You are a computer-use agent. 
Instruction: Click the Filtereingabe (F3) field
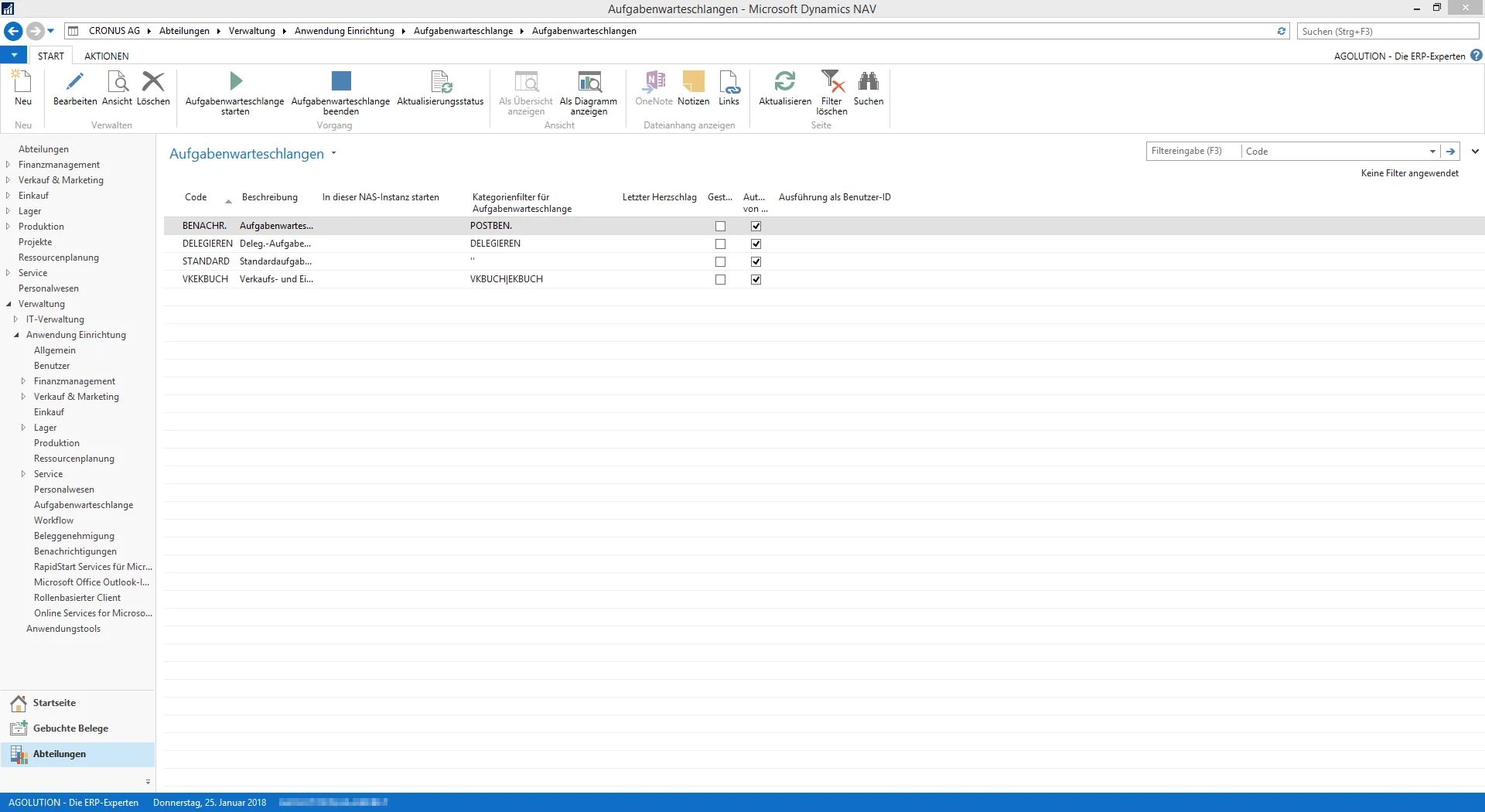1193,151
